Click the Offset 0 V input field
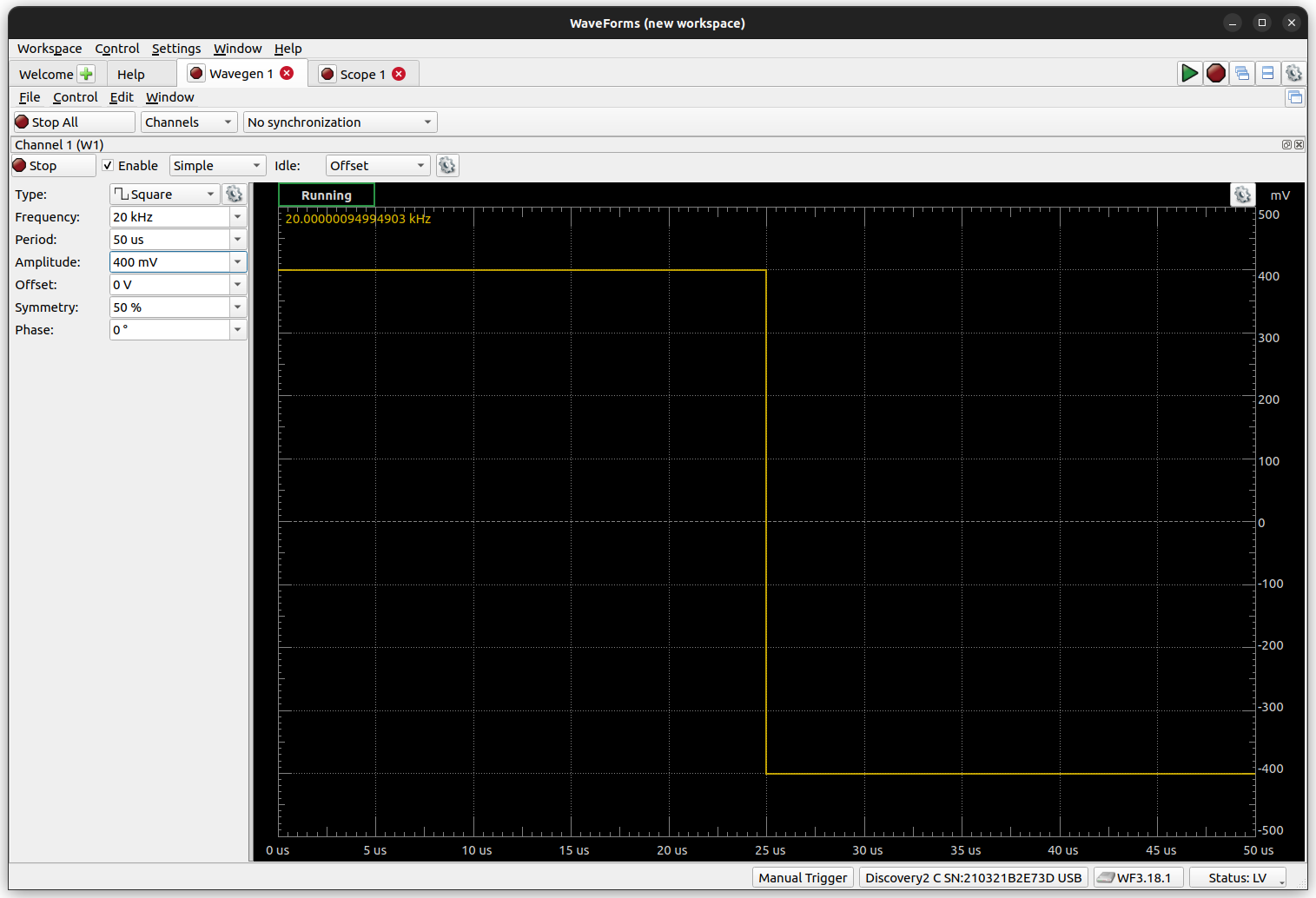The image size is (1316, 898). point(169,285)
